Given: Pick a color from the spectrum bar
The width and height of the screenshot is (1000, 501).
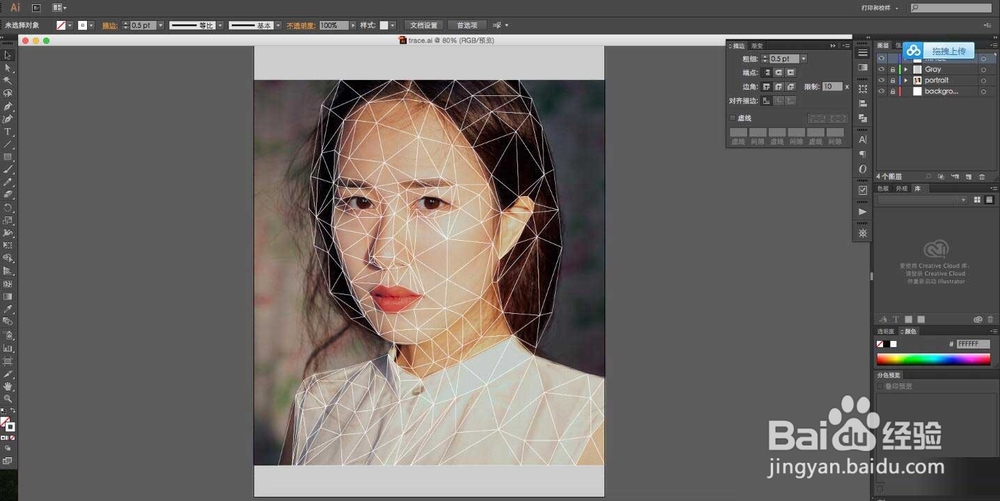Looking at the screenshot, I should 933,359.
